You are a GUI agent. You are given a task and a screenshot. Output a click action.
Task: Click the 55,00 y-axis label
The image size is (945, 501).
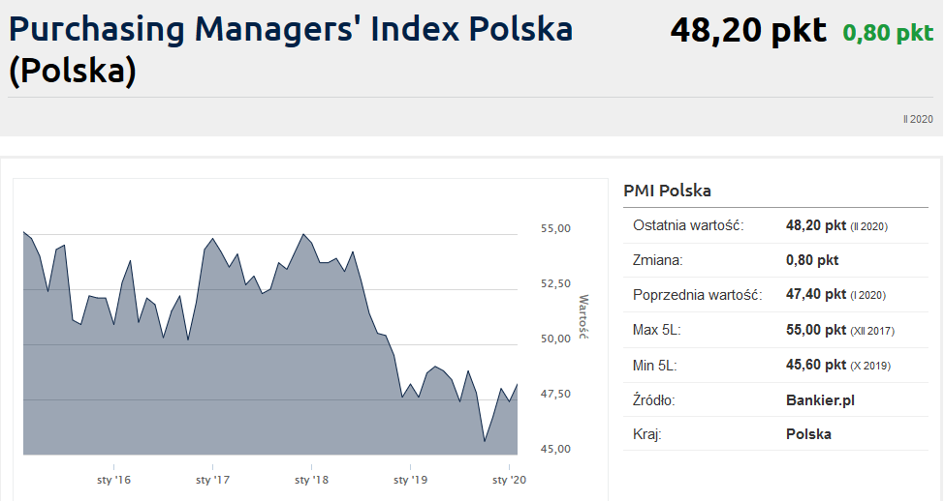(554, 228)
